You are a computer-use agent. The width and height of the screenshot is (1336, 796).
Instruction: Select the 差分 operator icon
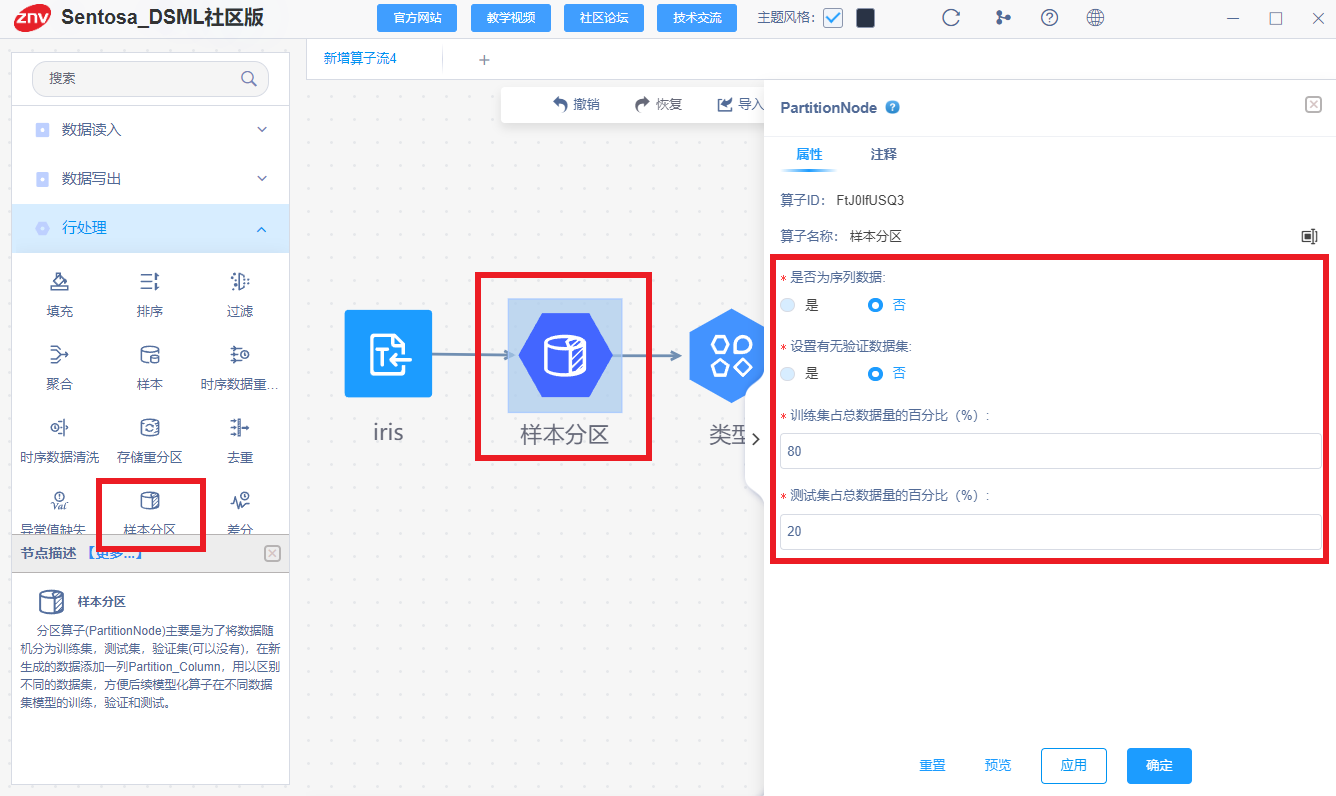[239, 501]
